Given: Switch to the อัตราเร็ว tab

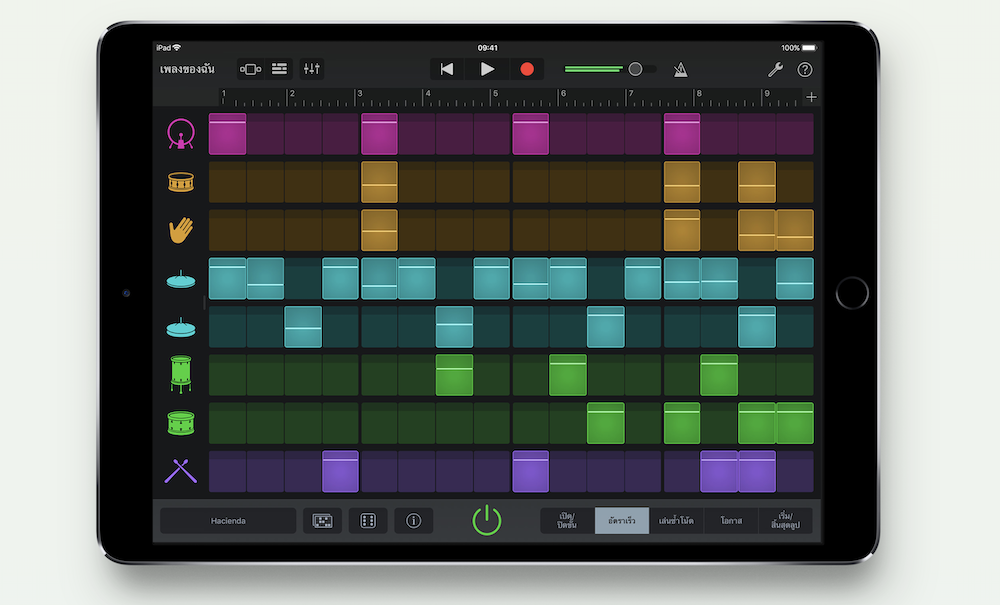Looking at the screenshot, I should 621,521.
